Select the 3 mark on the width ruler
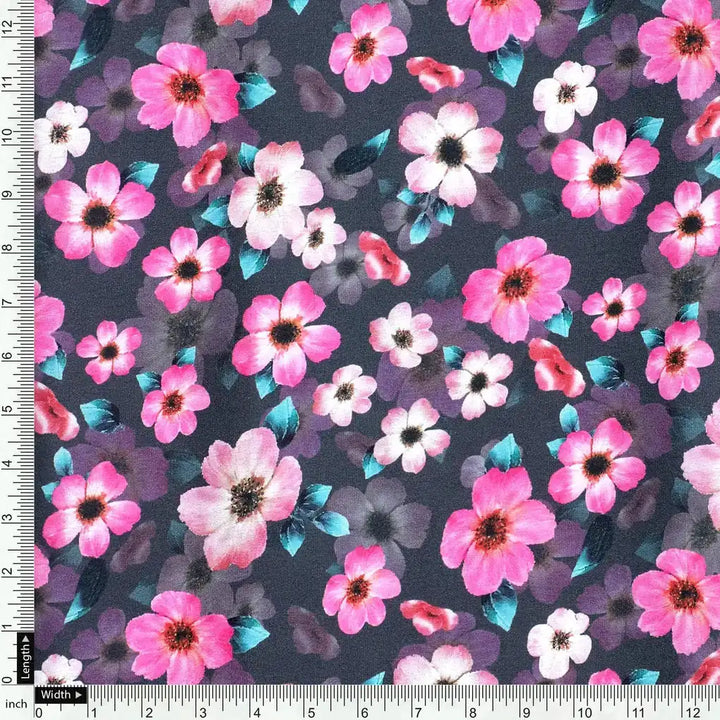 coord(202,711)
